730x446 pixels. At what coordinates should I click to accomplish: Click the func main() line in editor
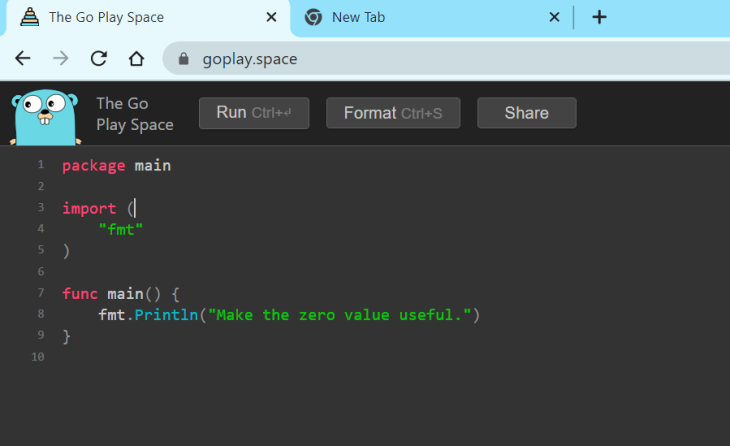point(120,294)
